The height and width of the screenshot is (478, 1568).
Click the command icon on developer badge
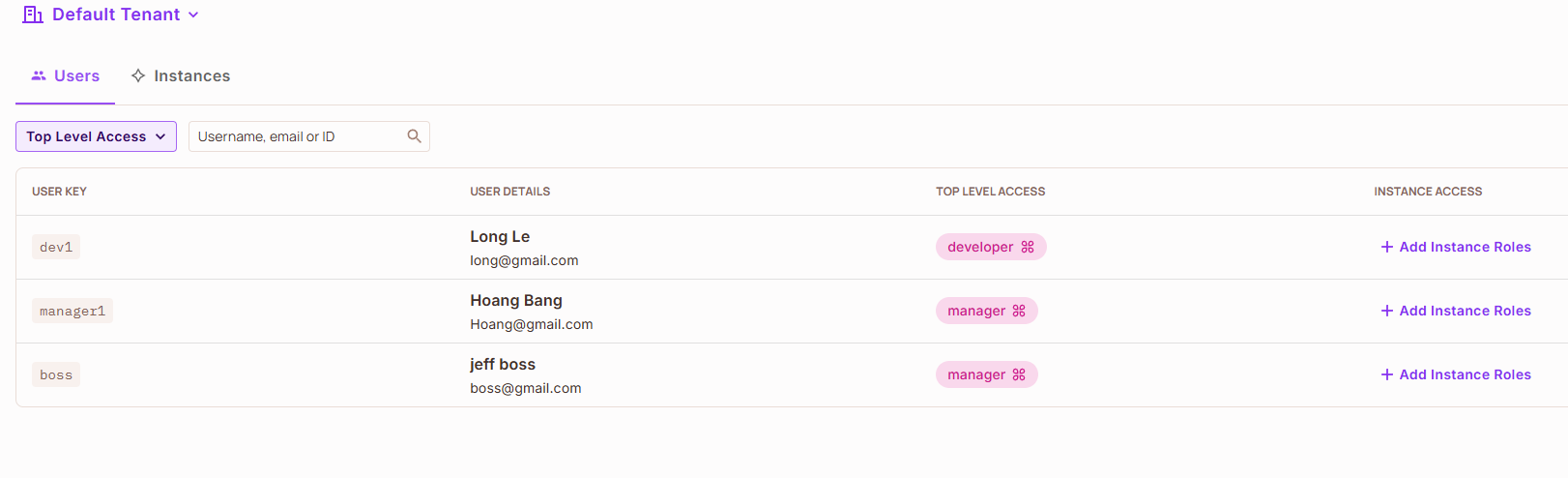[1028, 247]
